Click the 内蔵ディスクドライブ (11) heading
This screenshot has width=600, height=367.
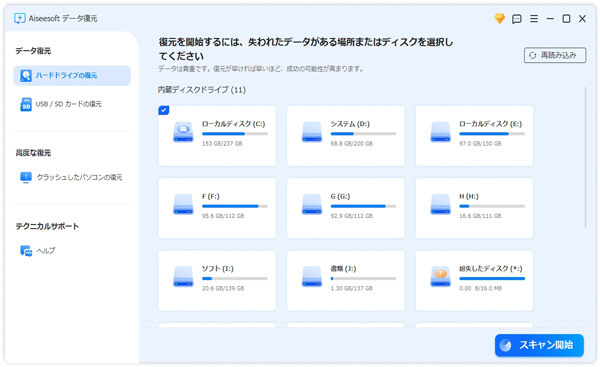pos(202,90)
